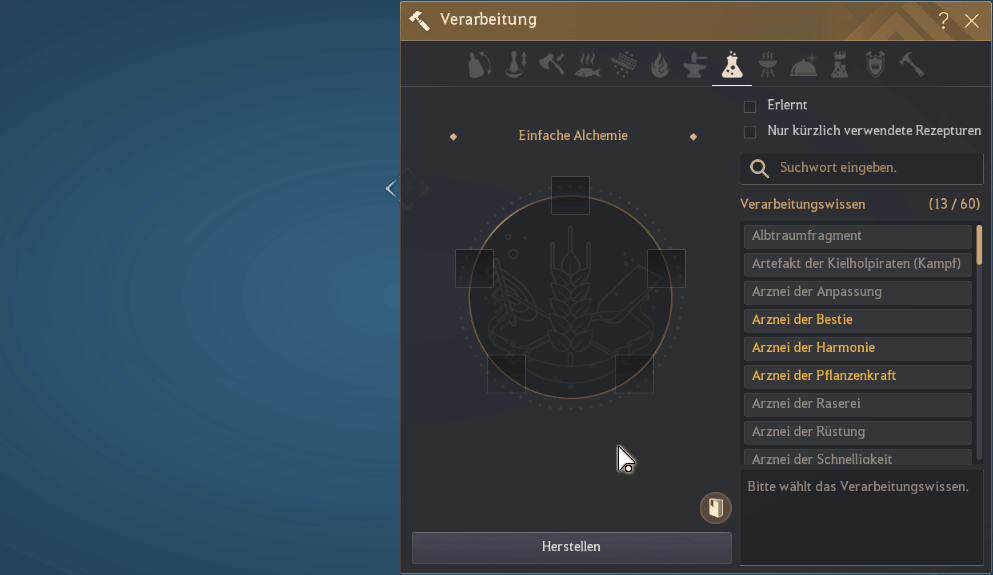
Task: Click the round recipe book icon
Action: coord(715,508)
